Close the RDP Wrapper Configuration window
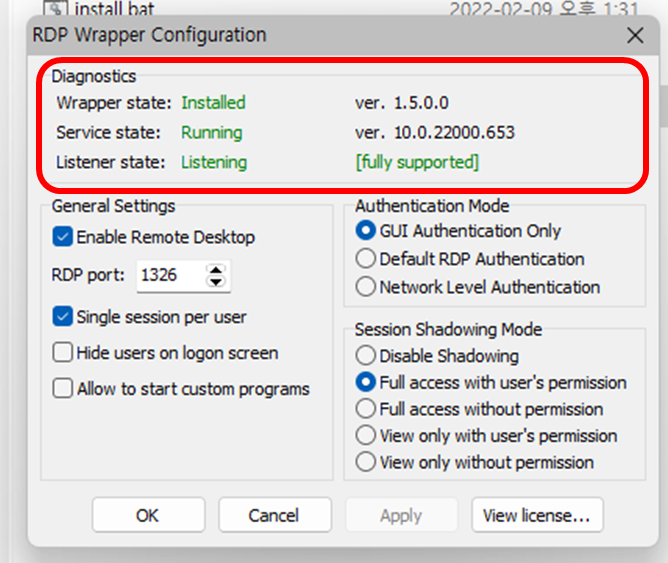668x563 pixels. pyautogui.click(x=635, y=35)
